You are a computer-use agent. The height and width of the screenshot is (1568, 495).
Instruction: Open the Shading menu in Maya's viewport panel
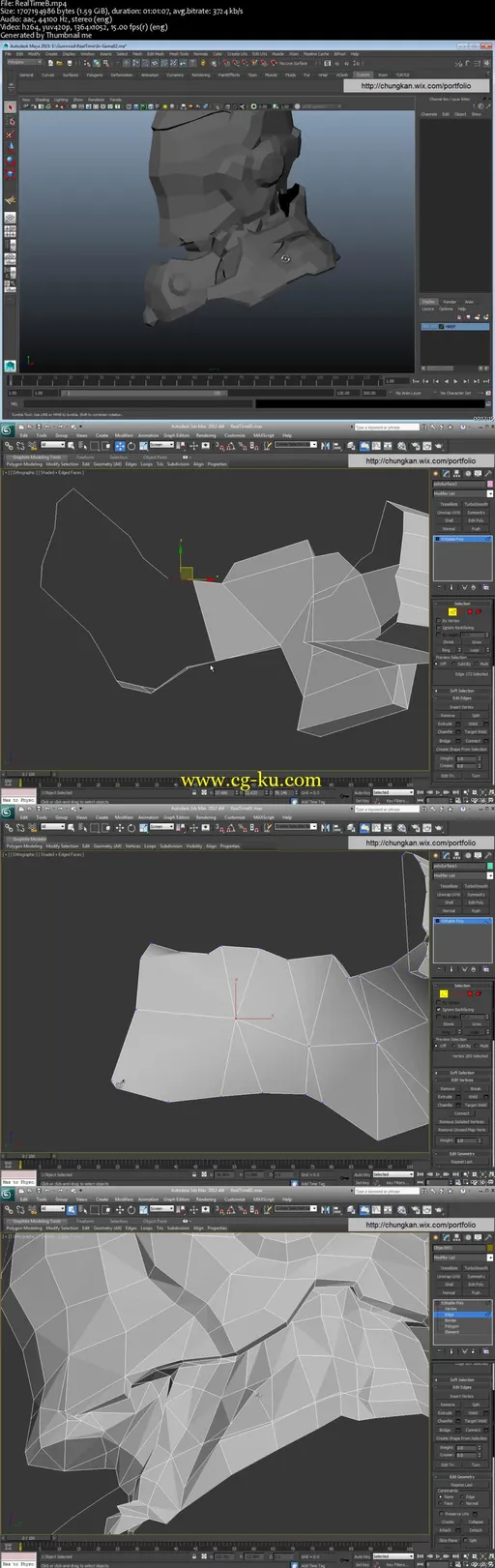click(x=42, y=100)
